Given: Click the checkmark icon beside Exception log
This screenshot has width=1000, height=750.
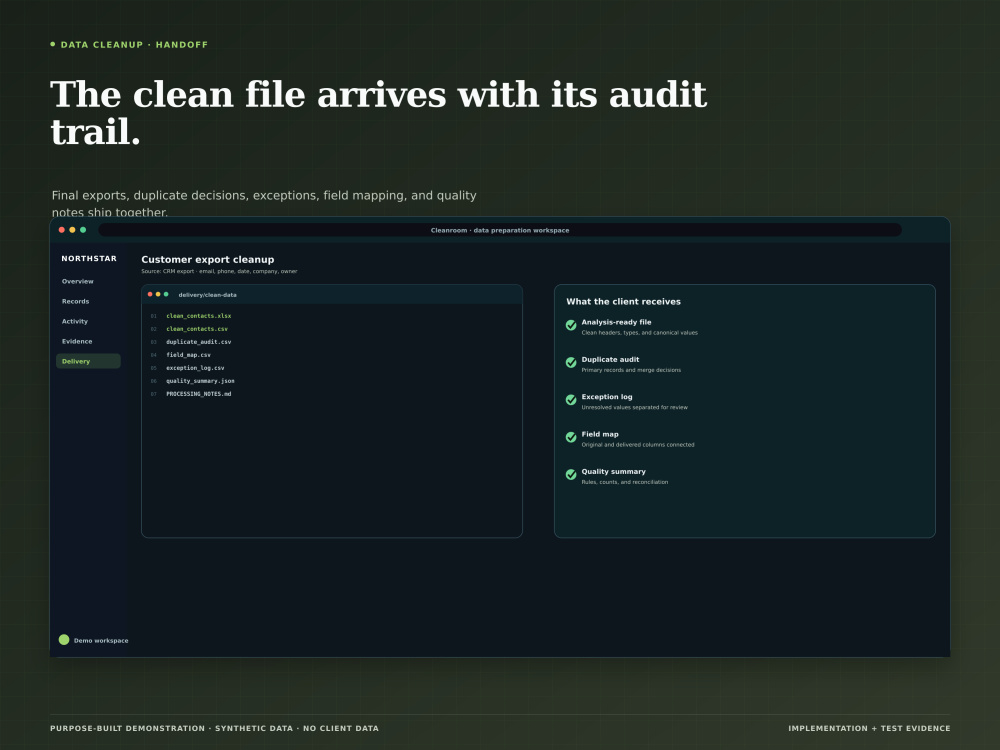Looking at the screenshot, I should (x=571, y=400).
